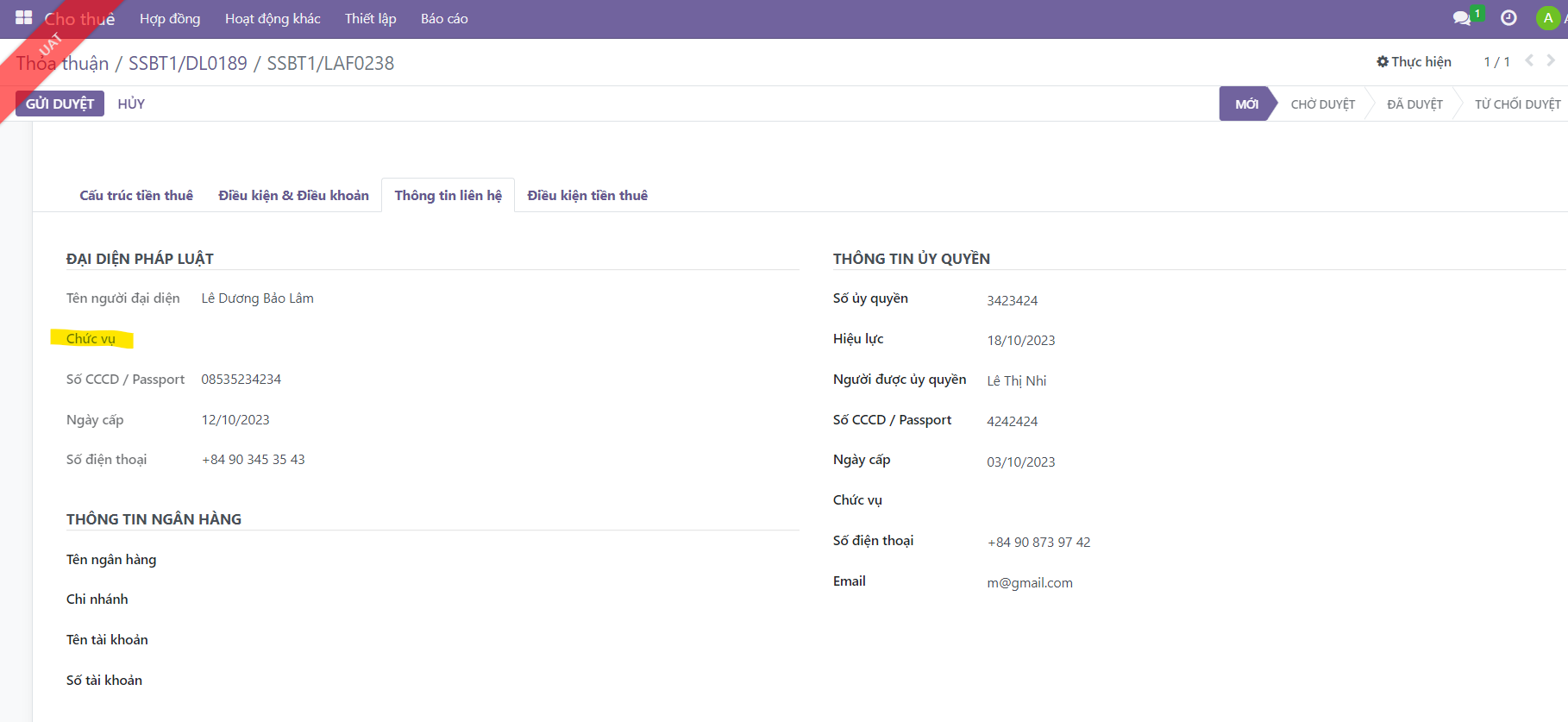Viewport: 1568px width, 722px height.
Task: Click authorized issue date 03/10/2023
Action: pyautogui.click(x=1021, y=462)
